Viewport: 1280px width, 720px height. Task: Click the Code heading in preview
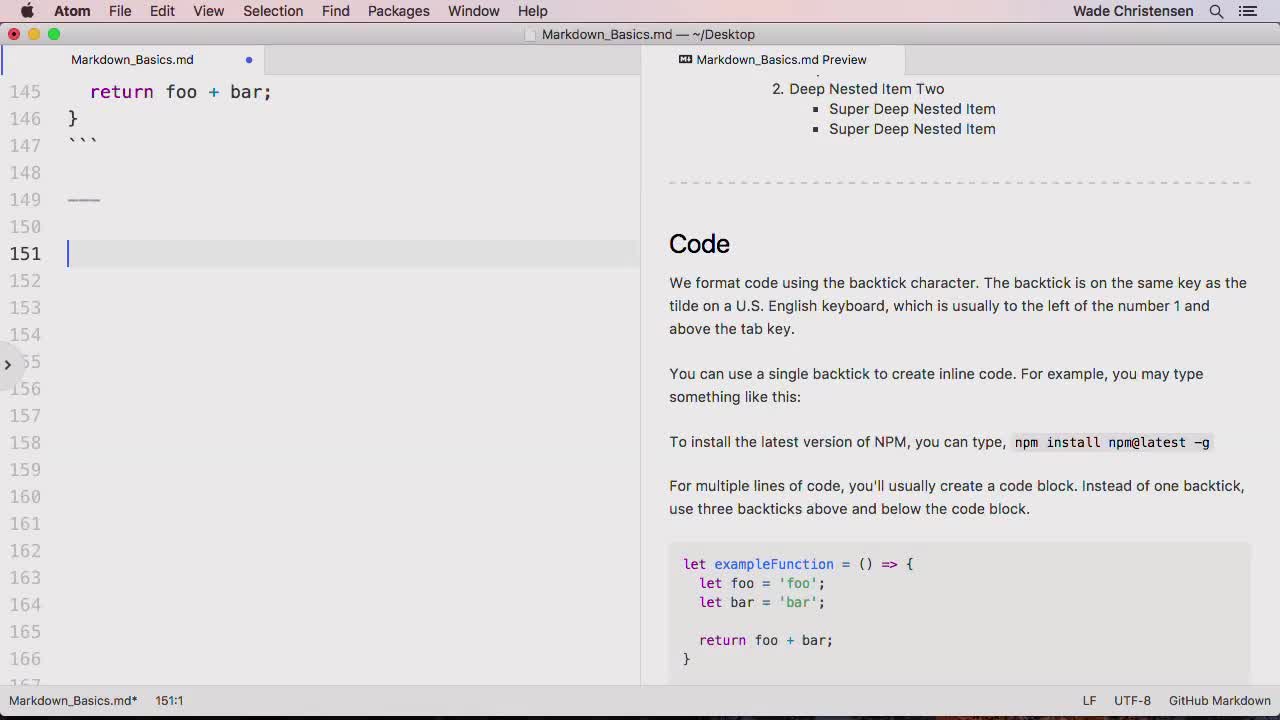699,244
